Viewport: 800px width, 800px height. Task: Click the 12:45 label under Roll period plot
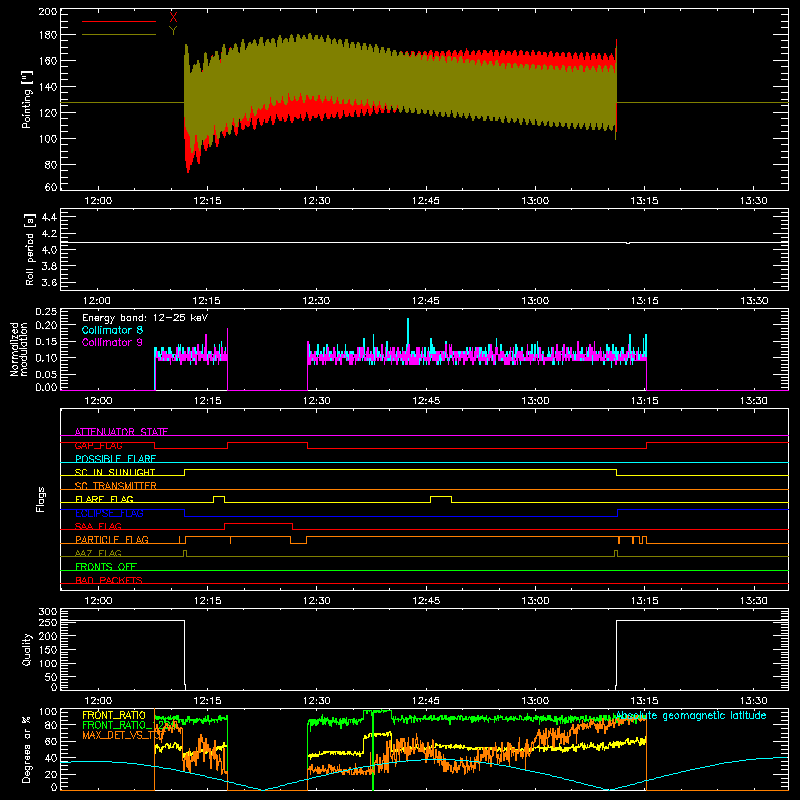(426, 301)
